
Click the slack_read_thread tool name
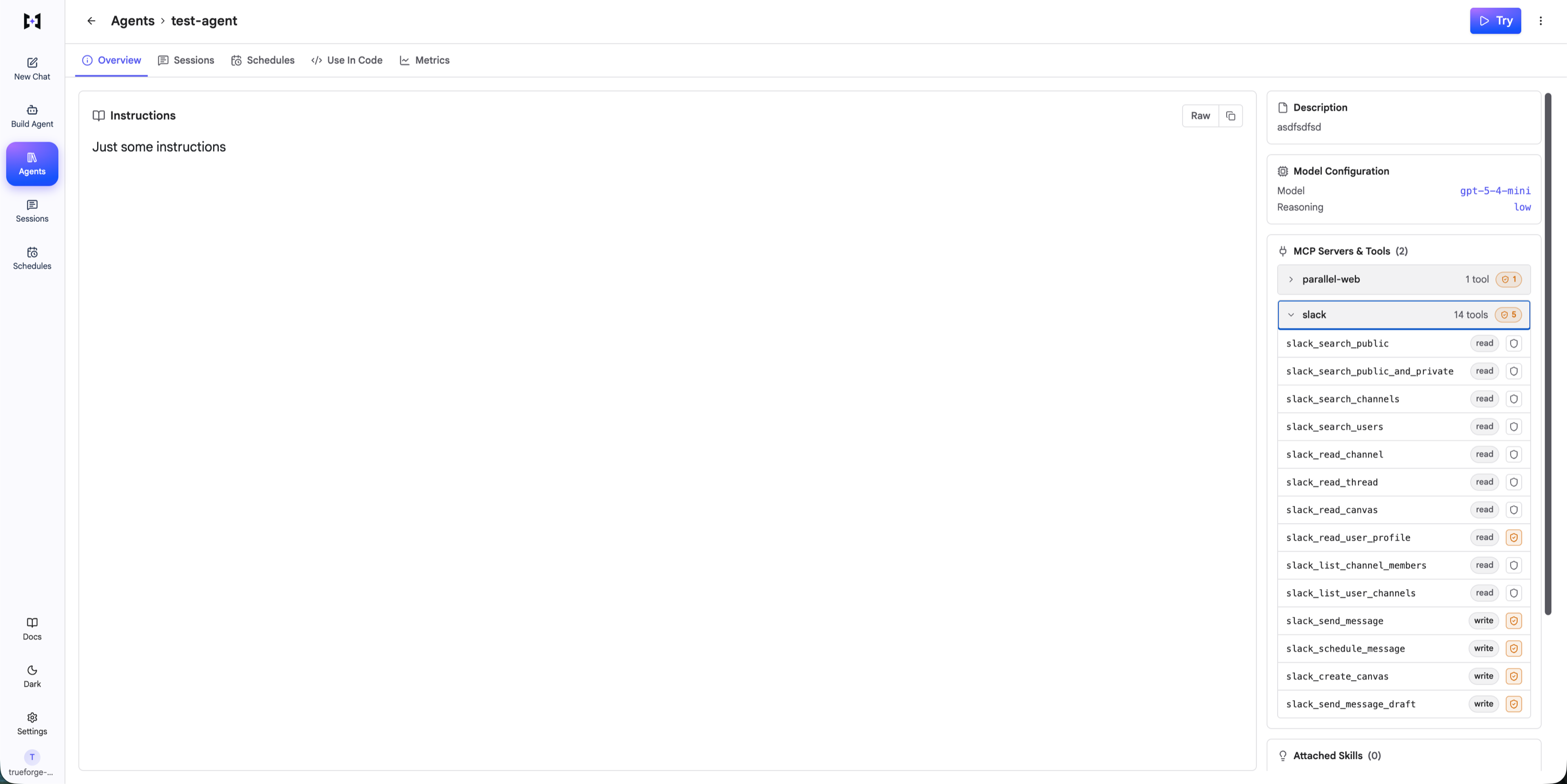pos(1332,482)
